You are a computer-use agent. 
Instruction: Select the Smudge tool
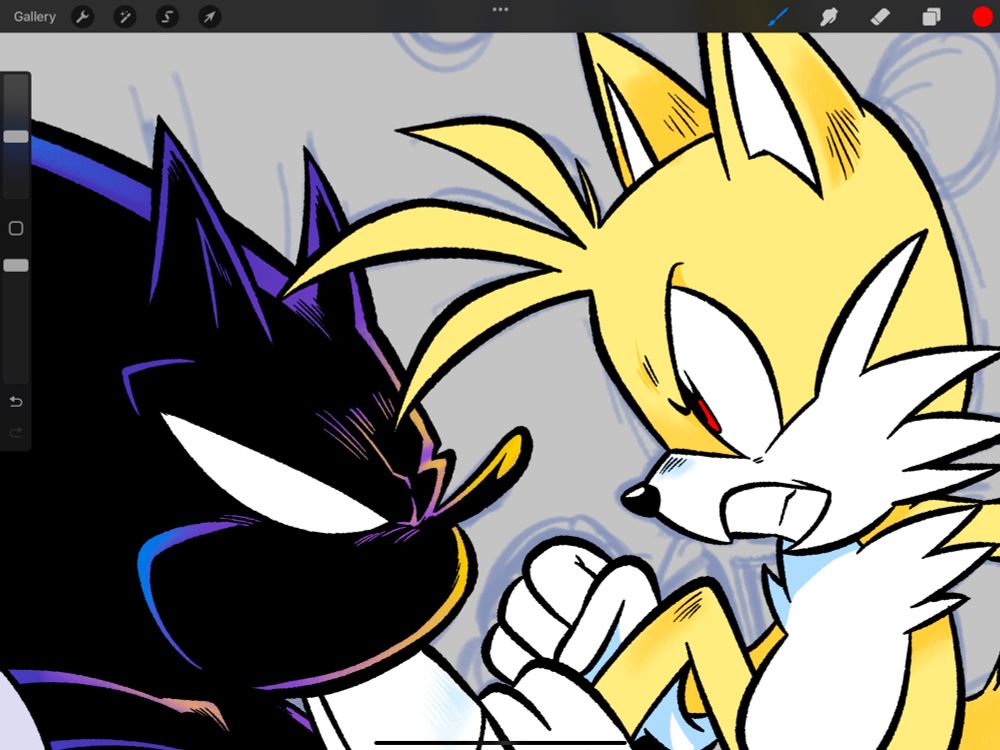tap(829, 17)
